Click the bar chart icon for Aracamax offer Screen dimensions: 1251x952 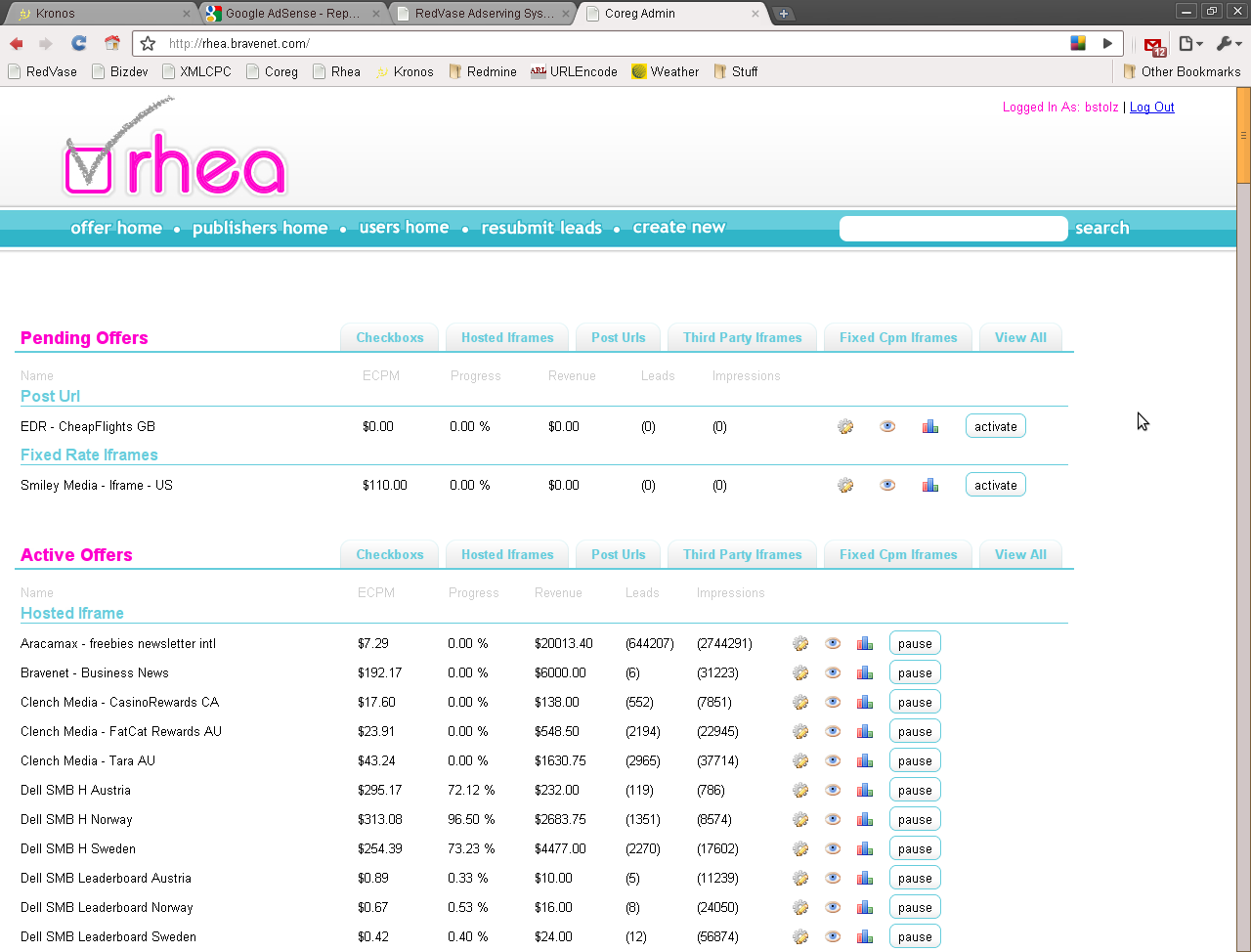pos(865,644)
